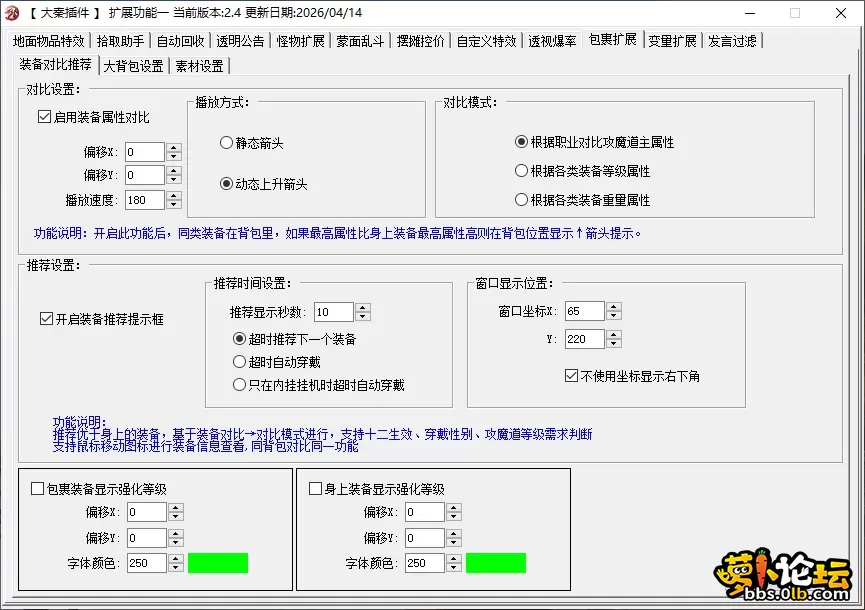The height and width of the screenshot is (610, 865).
Task: Click the 推荐显示秒数 input field
Action: 334,312
